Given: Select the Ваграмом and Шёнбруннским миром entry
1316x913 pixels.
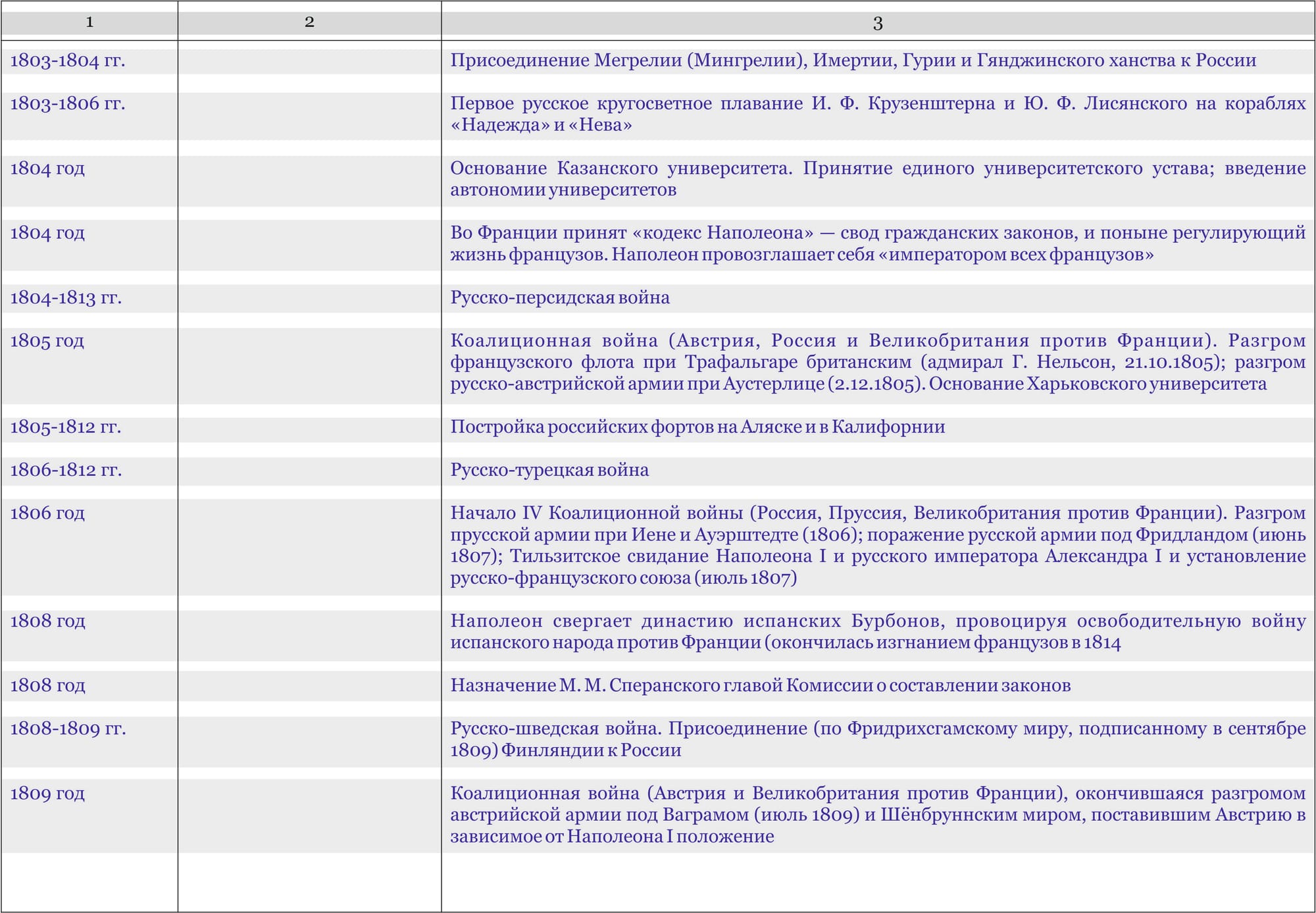Looking at the screenshot, I should [878, 815].
